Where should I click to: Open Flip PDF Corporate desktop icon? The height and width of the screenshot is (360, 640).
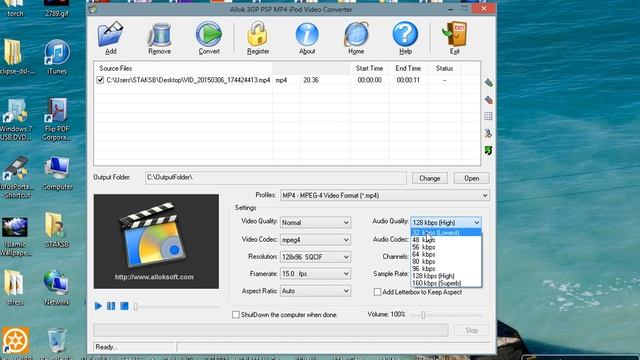tap(57, 119)
